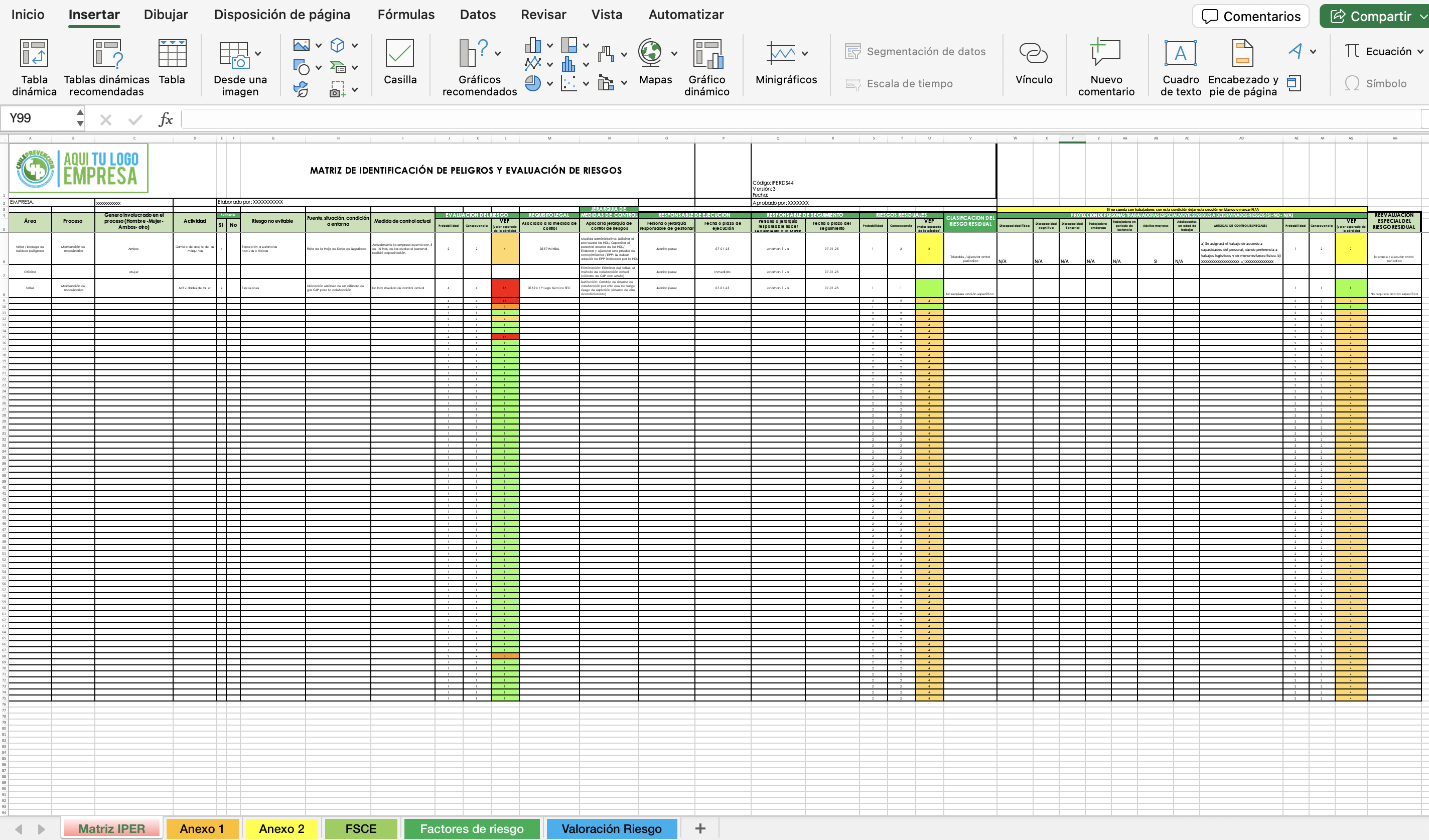Add a Cuadro de texto
This screenshot has width=1429, height=840.
point(1180,54)
